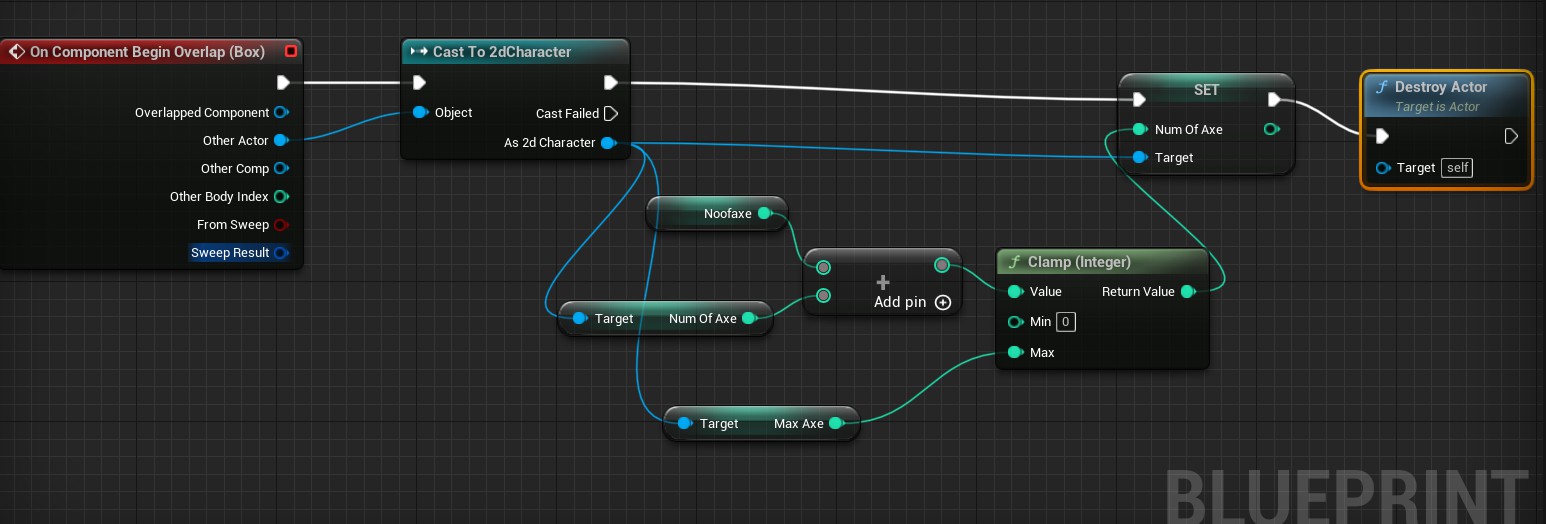1546x524 pixels.
Task: Click the red delegate pin on the overlap event
Action: click(x=290, y=51)
